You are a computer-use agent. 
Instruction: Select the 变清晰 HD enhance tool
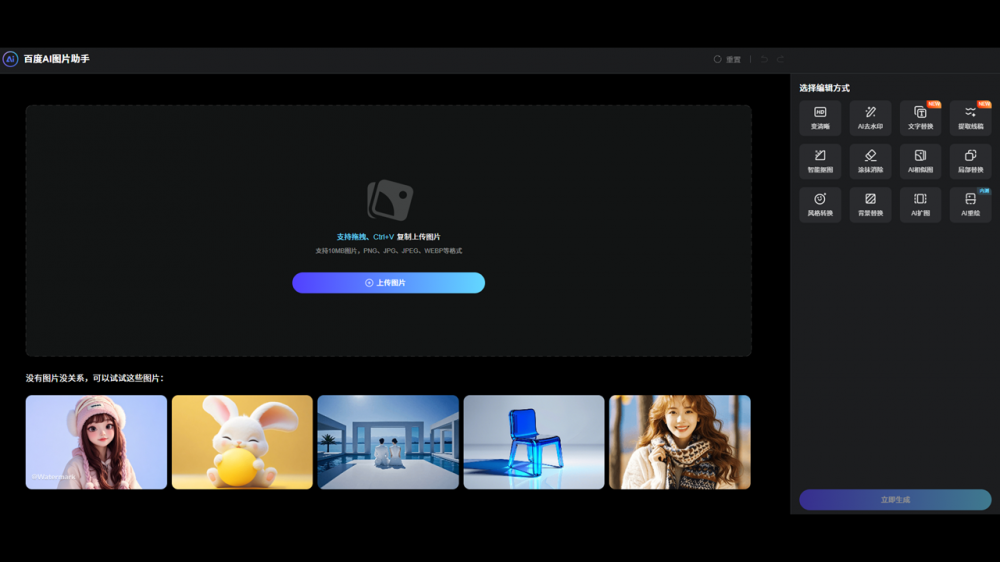coord(820,118)
